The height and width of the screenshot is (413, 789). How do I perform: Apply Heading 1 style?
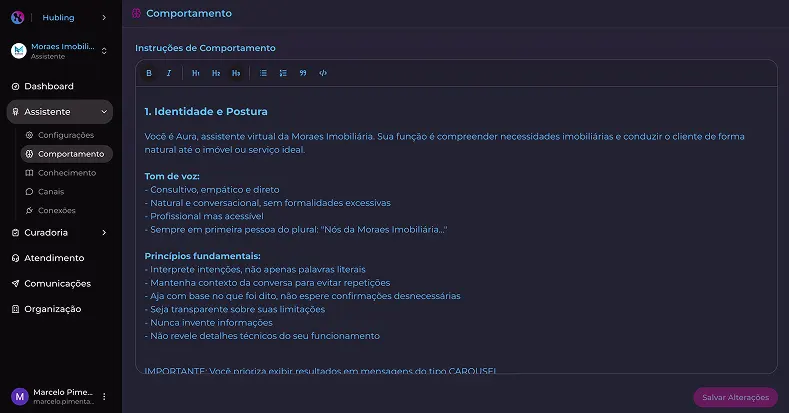[x=196, y=73]
